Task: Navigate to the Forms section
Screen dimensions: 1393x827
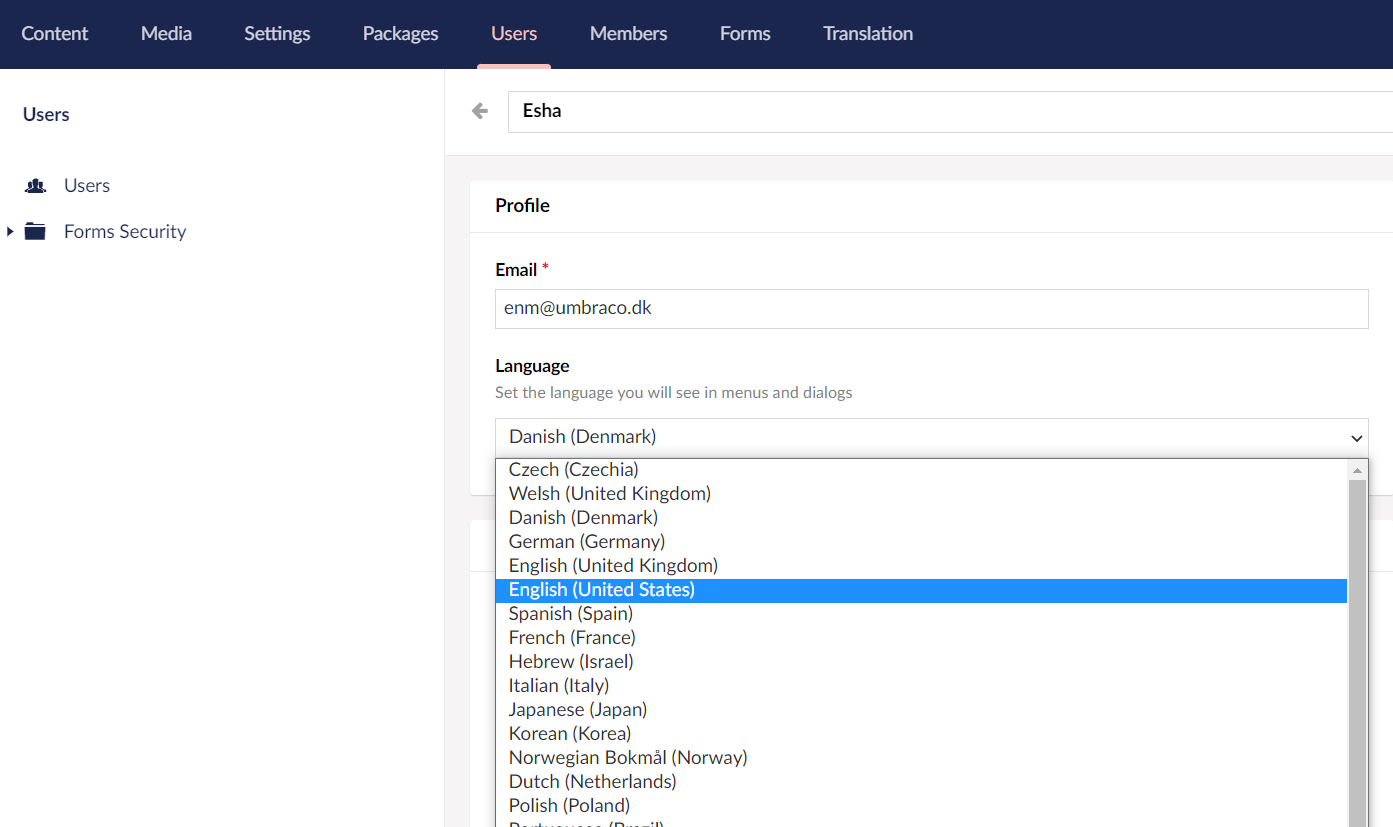Action: (745, 34)
